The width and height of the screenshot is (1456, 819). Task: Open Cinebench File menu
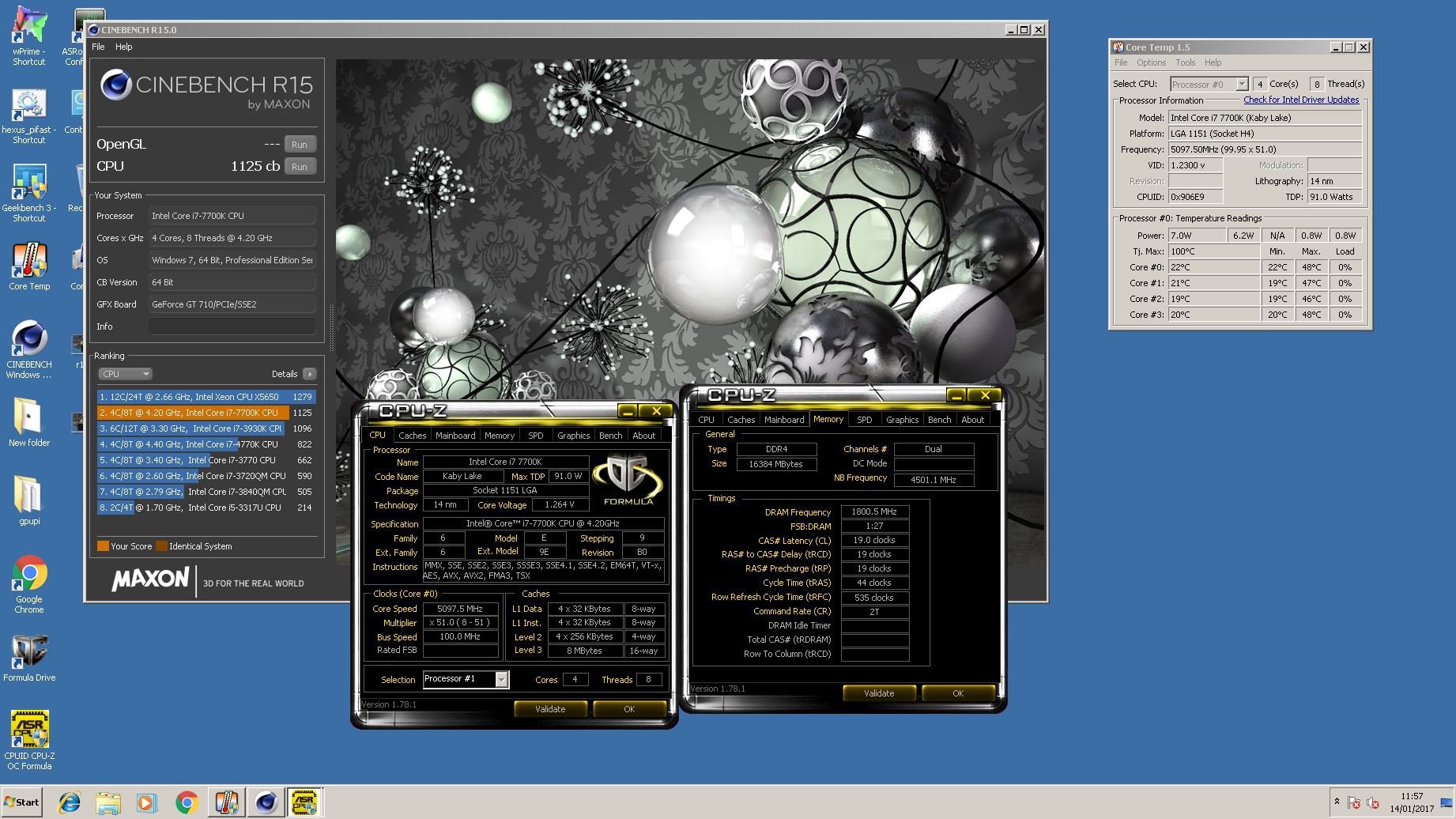pyautogui.click(x=98, y=47)
